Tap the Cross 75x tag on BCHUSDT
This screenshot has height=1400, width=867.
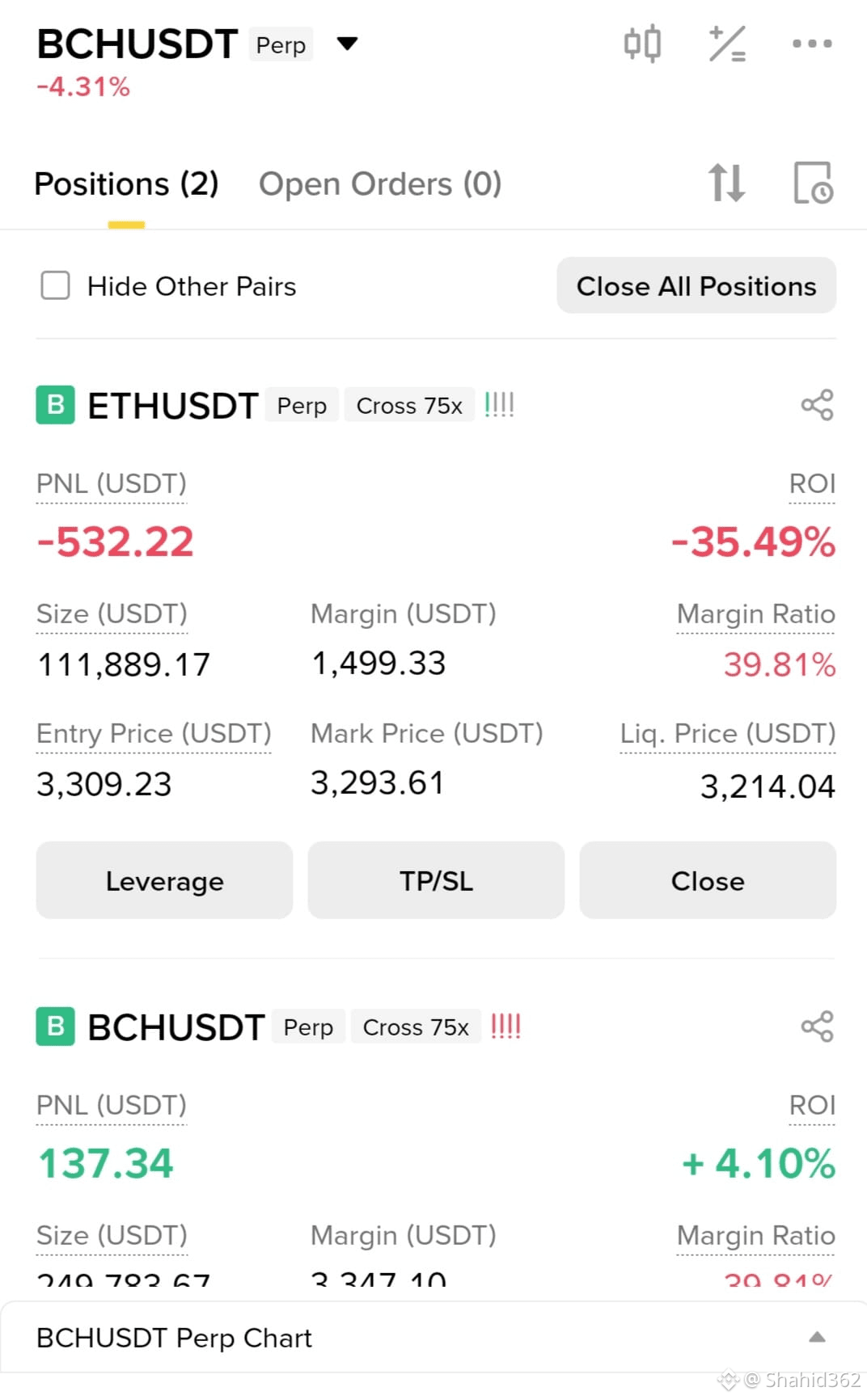click(416, 1027)
